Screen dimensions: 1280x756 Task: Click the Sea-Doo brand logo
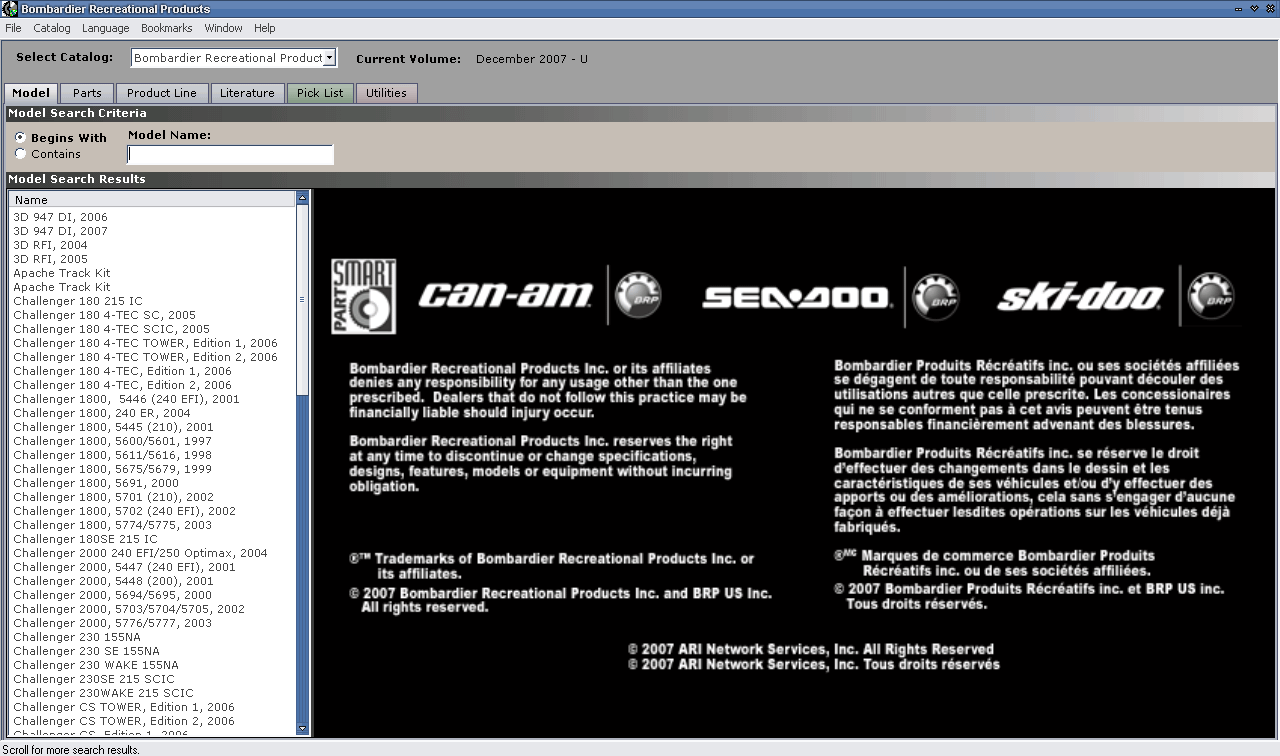tap(796, 297)
